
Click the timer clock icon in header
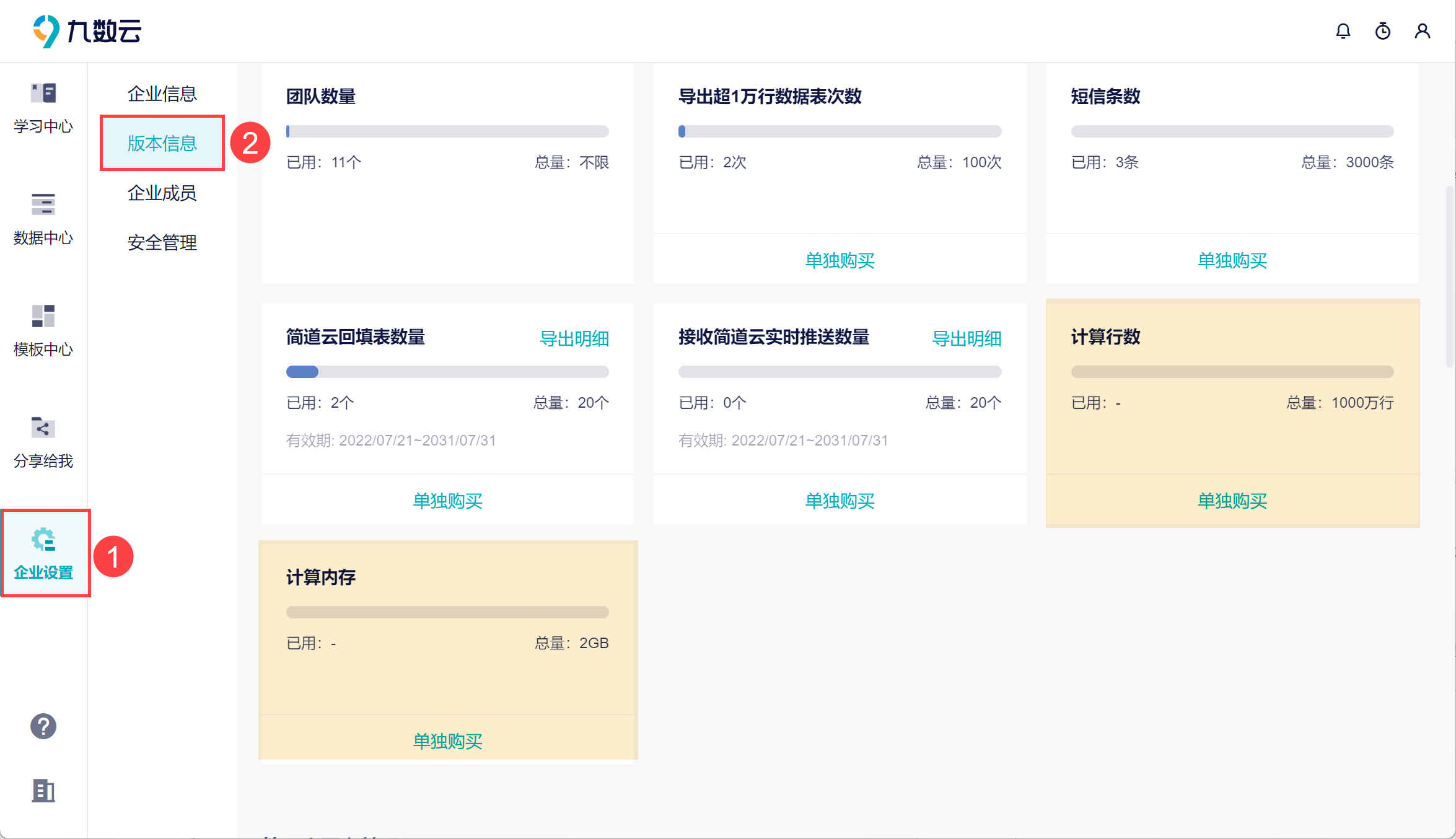pos(1382,31)
